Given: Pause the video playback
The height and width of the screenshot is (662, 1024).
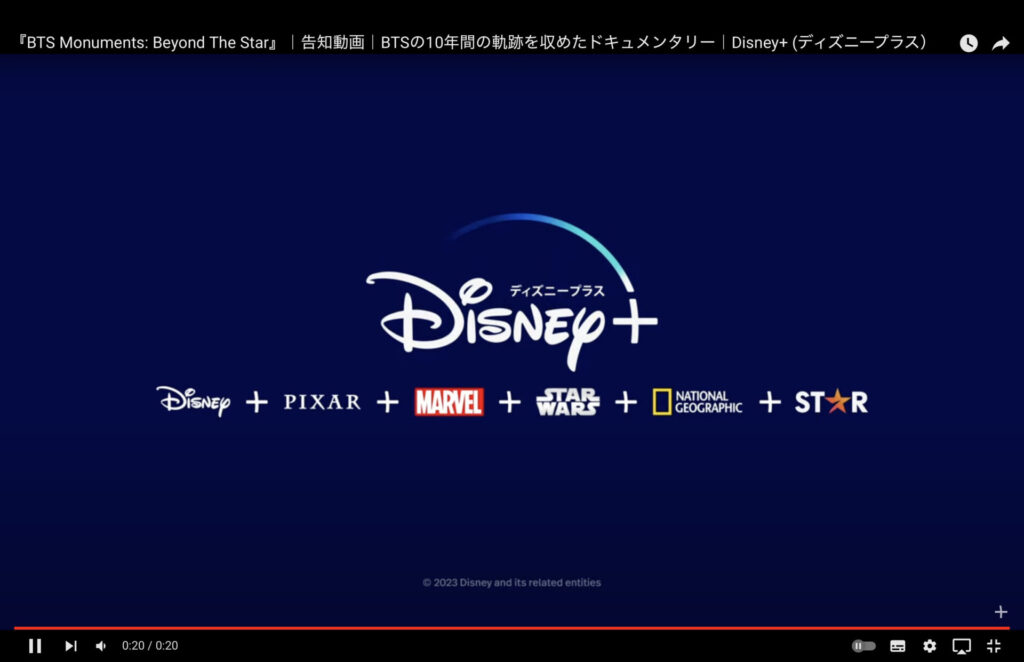Looking at the screenshot, I should tap(35, 646).
